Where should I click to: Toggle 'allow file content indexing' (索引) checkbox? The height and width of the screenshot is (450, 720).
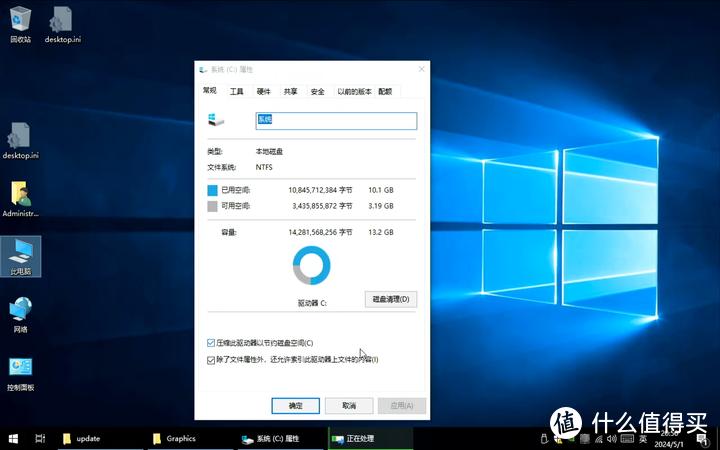click(x=210, y=359)
